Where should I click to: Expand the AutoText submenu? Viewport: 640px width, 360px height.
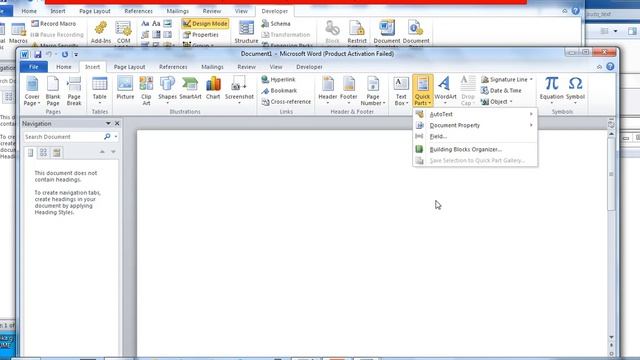point(475,114)
